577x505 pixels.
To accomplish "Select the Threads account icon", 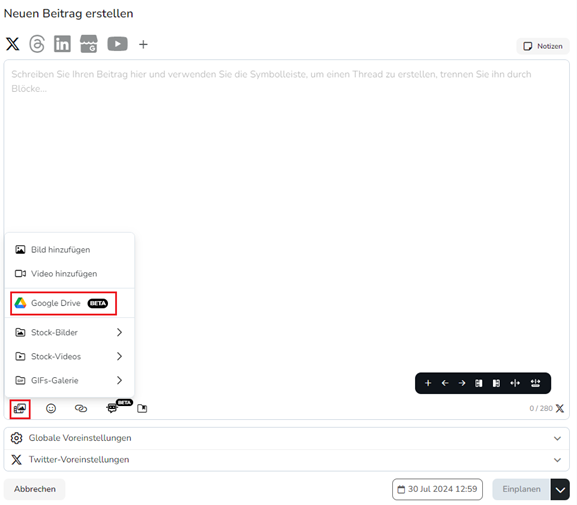I will (37, 44).
